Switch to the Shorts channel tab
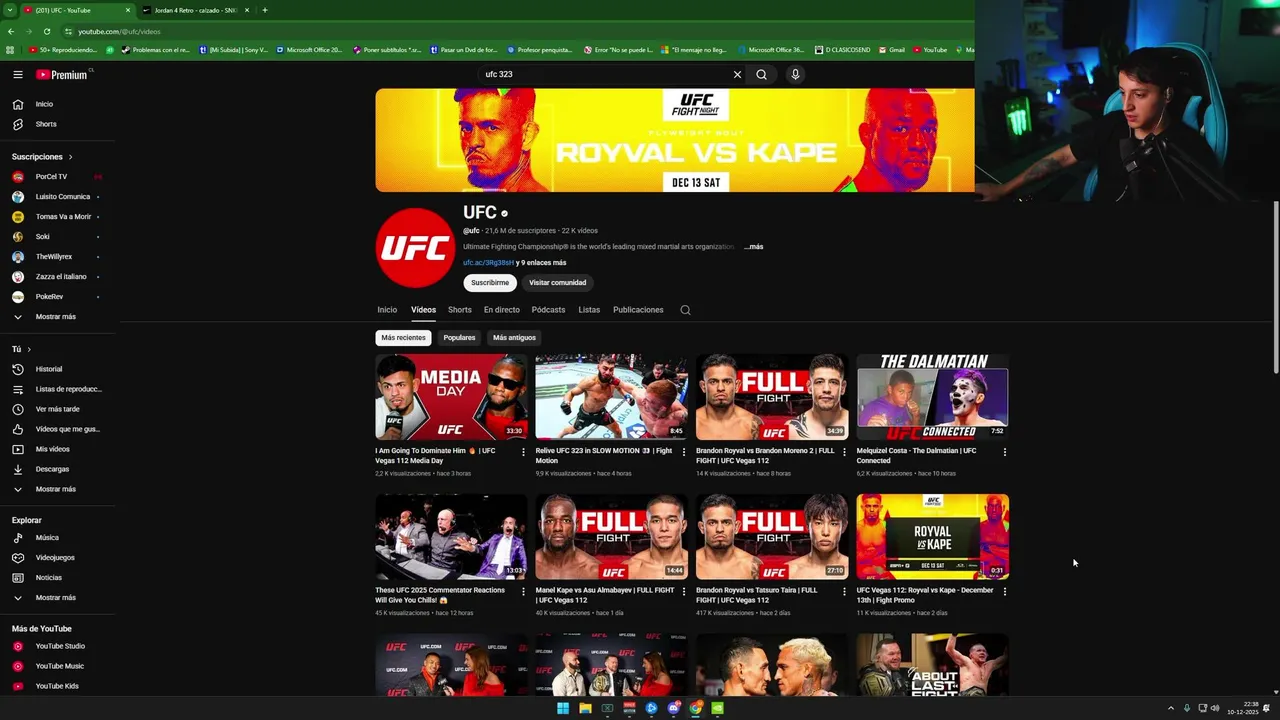 tap(460, 310)
